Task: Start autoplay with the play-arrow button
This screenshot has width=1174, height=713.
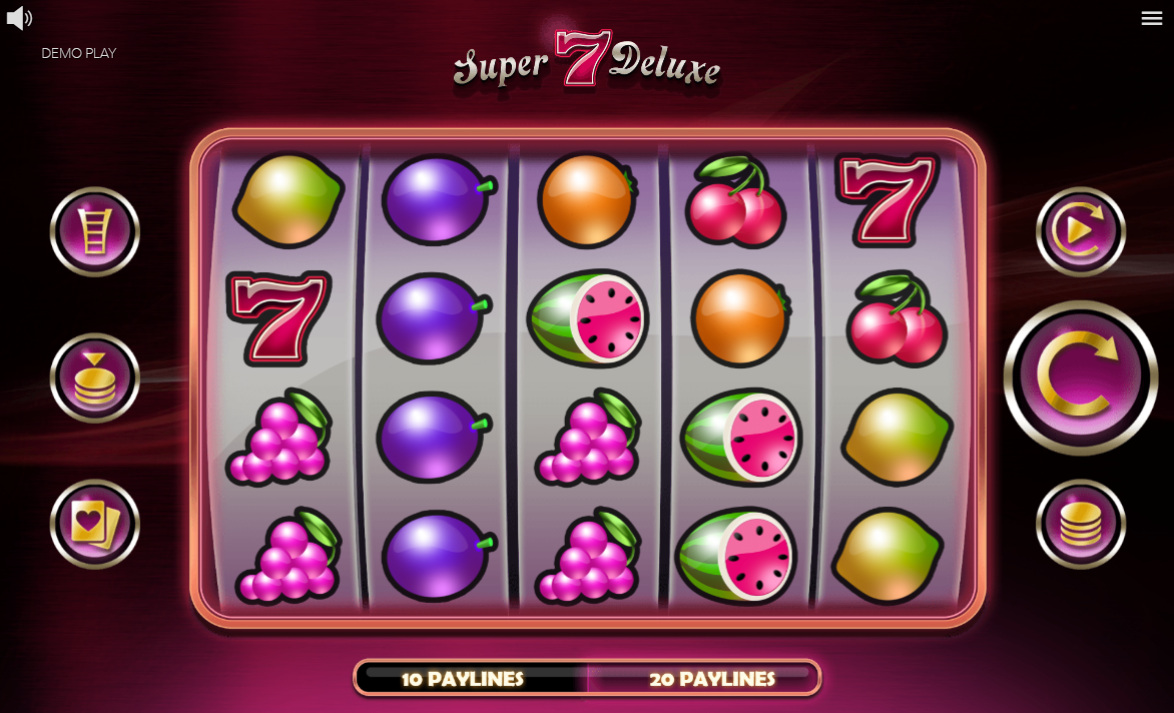Action: (1080, 231)
